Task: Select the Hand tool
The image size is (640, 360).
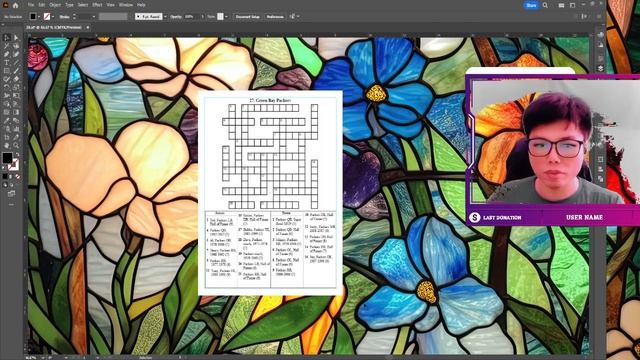Action: pyautogui.click(x=7, y=145)
